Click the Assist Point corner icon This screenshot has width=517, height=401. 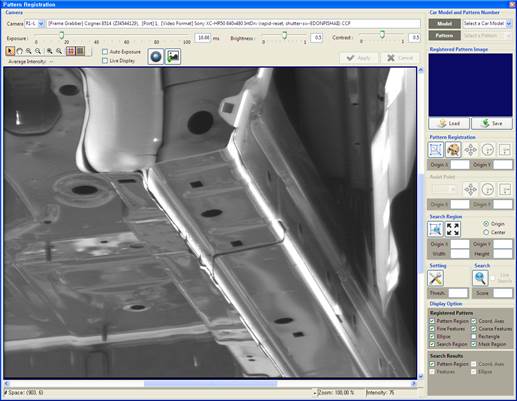(505, 190)
